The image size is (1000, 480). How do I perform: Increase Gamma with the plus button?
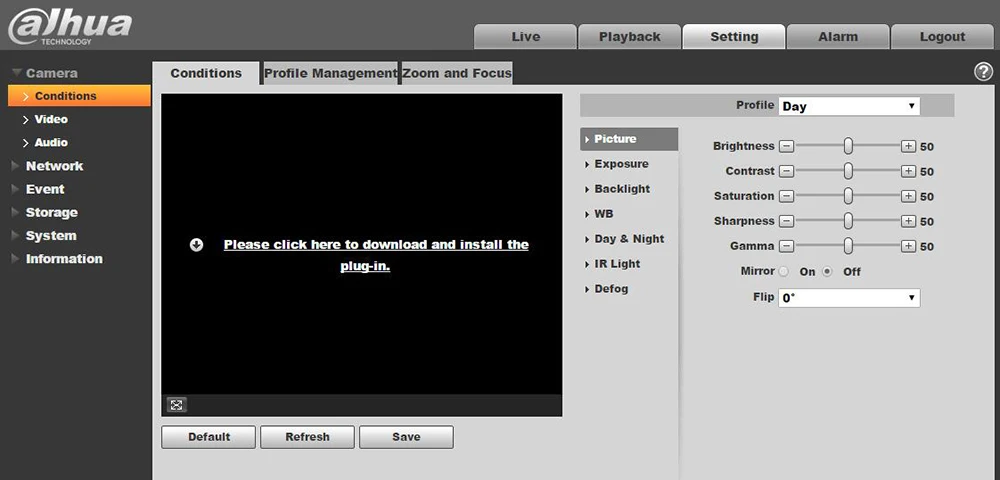pyautogui.click(x=908, y=246)
